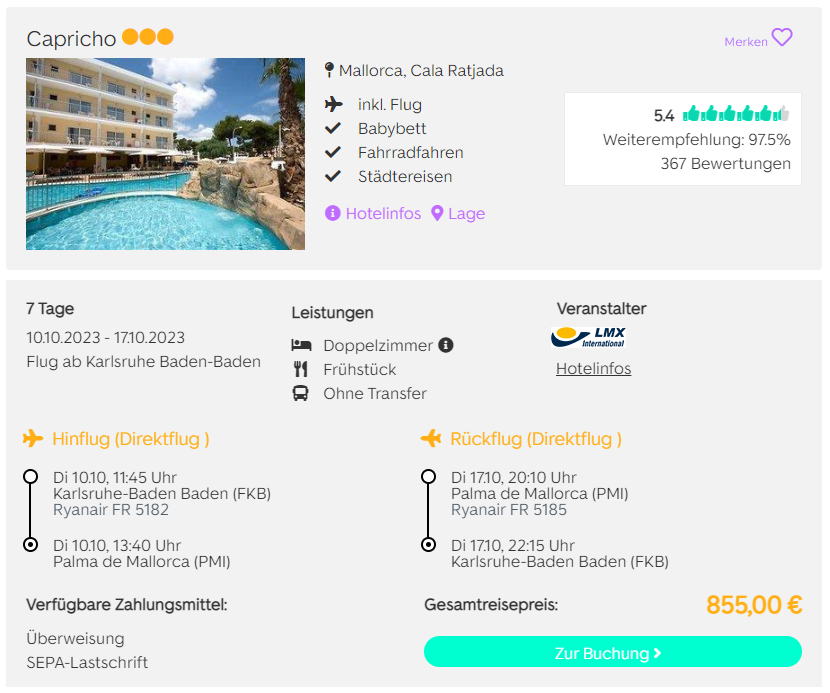The height and width of the screenshot is (693, 830).
Task: Click the LMX International logo
Action: click(x=588, y=337)
